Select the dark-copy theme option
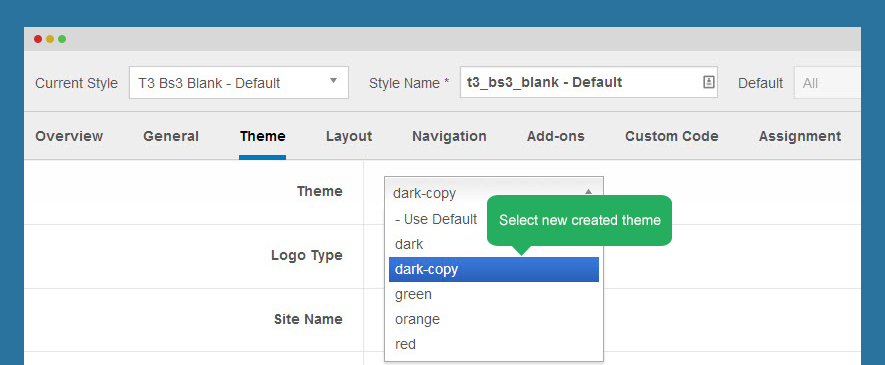 (x=494, y=270)
